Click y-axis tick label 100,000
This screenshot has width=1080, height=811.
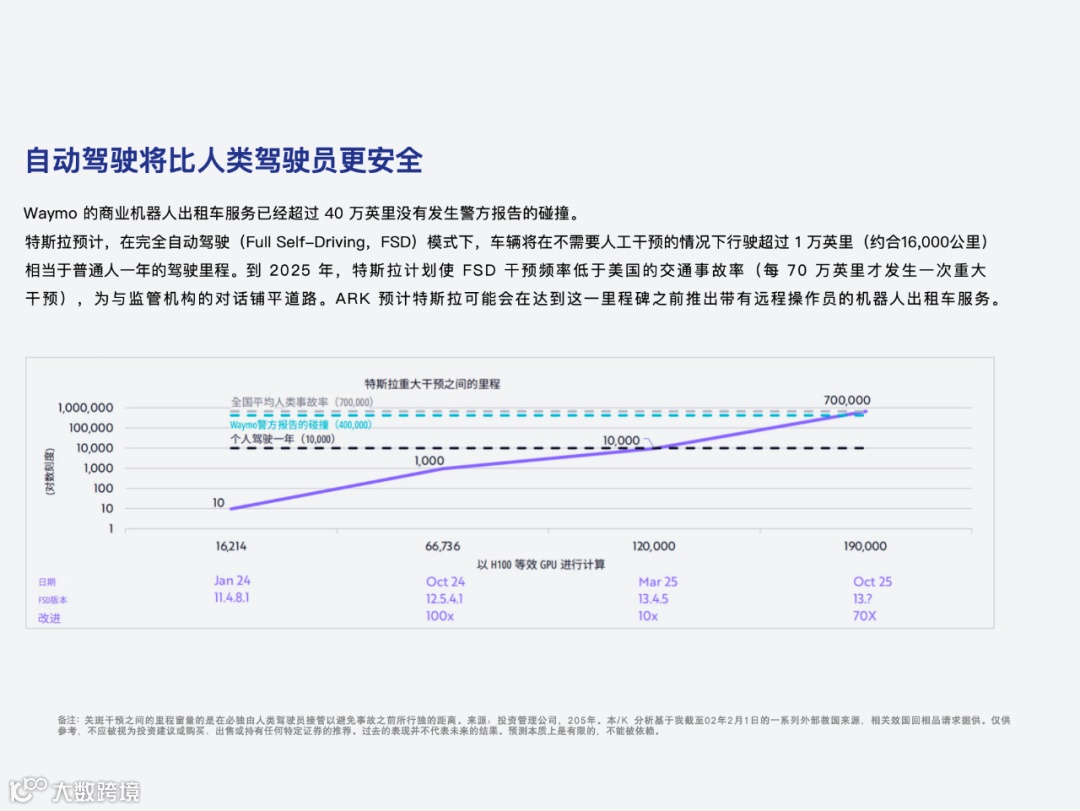(x=91, y=427)
